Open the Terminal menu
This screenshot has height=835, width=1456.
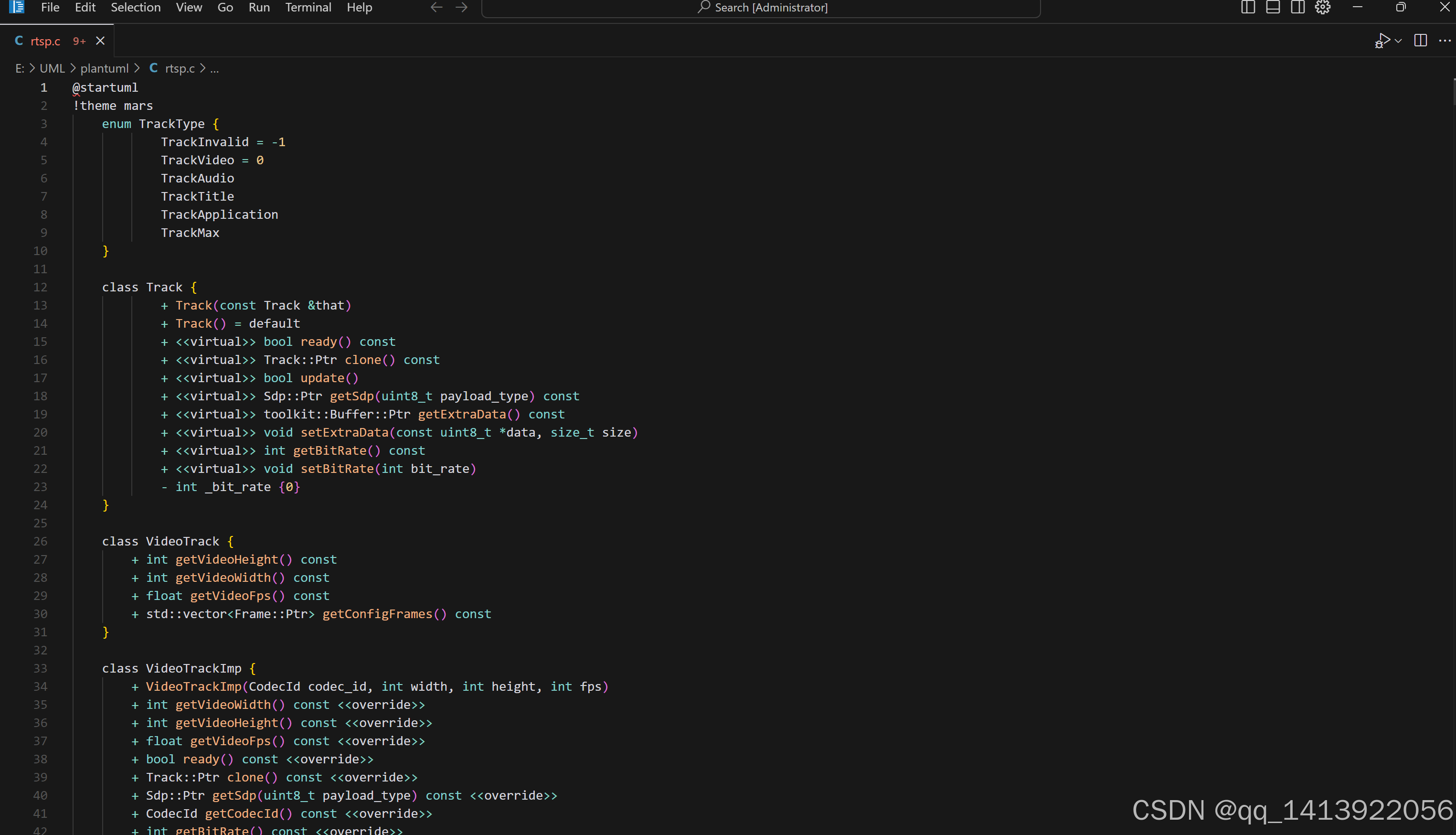pos(308,8)
